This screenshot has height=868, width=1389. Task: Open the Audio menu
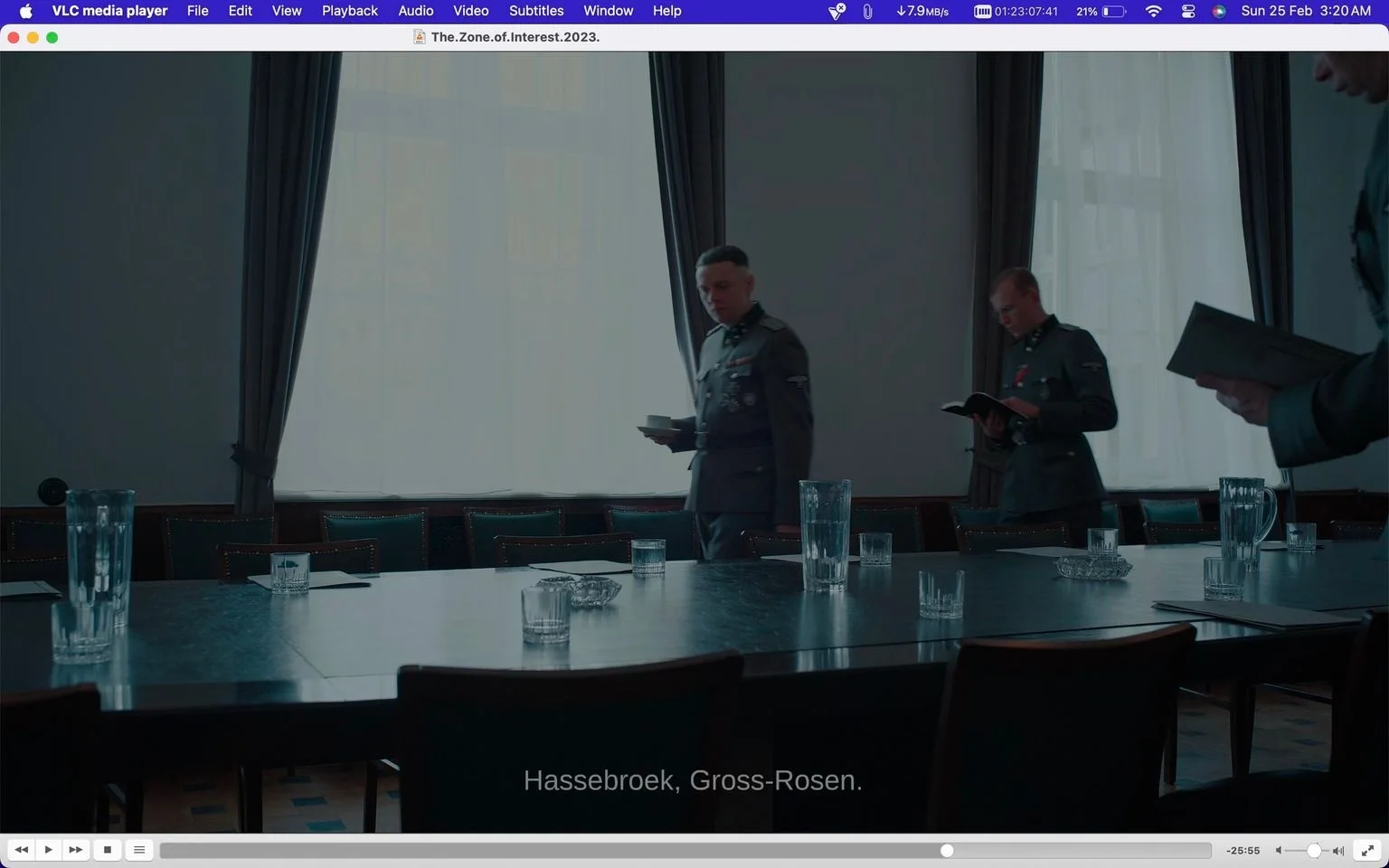(x=416, y=11)
